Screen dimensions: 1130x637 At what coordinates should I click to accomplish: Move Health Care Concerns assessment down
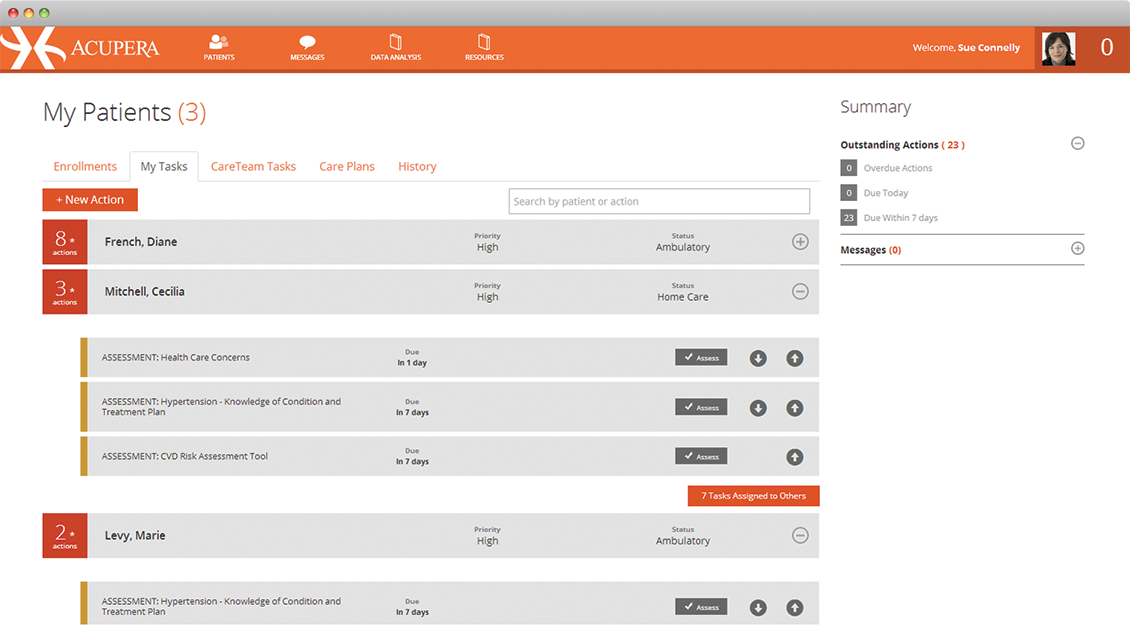click(758, 358)
